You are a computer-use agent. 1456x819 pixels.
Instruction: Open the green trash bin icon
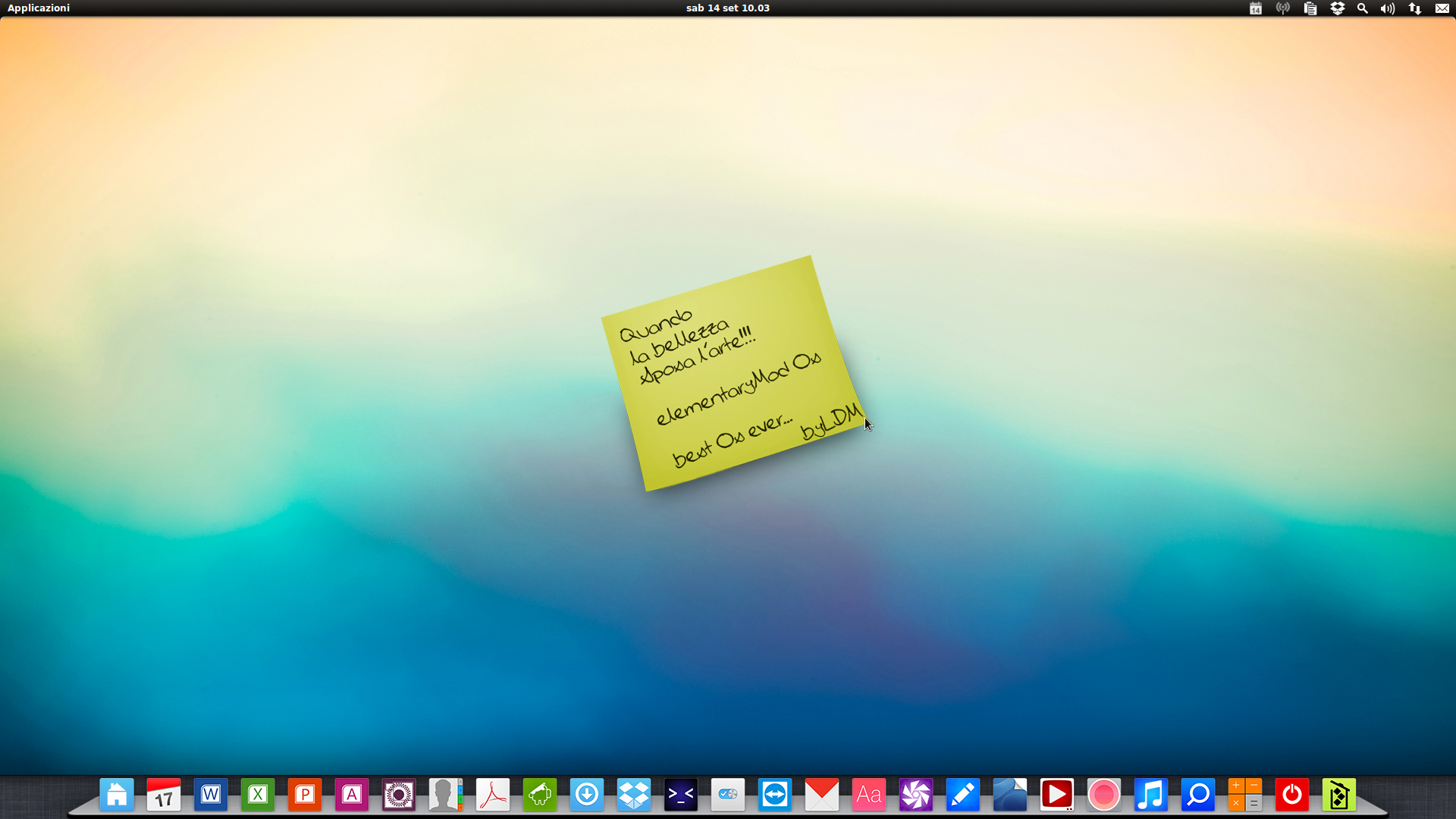coord(1339,795)
